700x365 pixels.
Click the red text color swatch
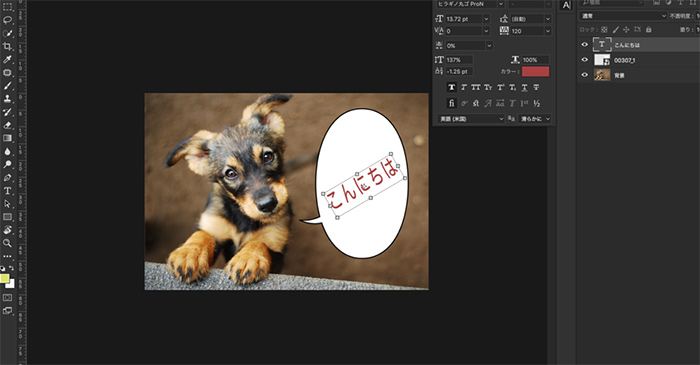[x=535, y=71]
